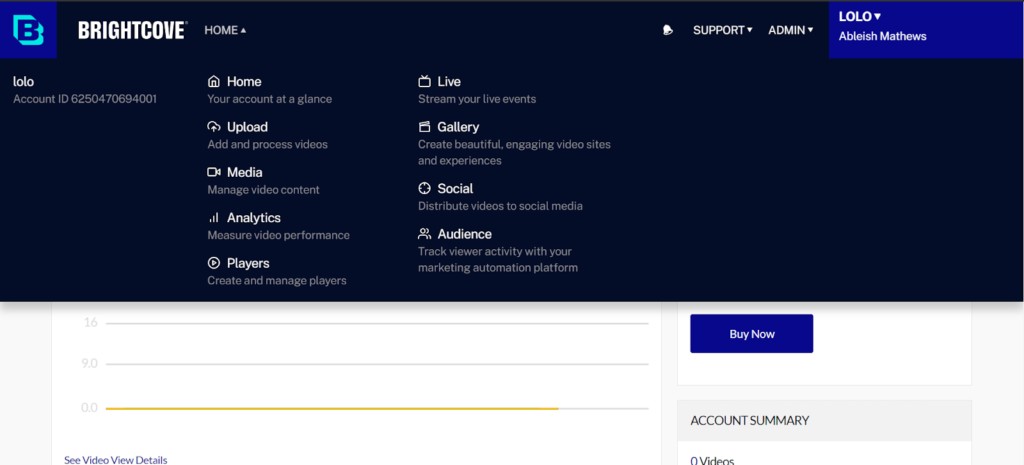Open the Players module
Screen dimensions: 1024x465
[248, 263]
